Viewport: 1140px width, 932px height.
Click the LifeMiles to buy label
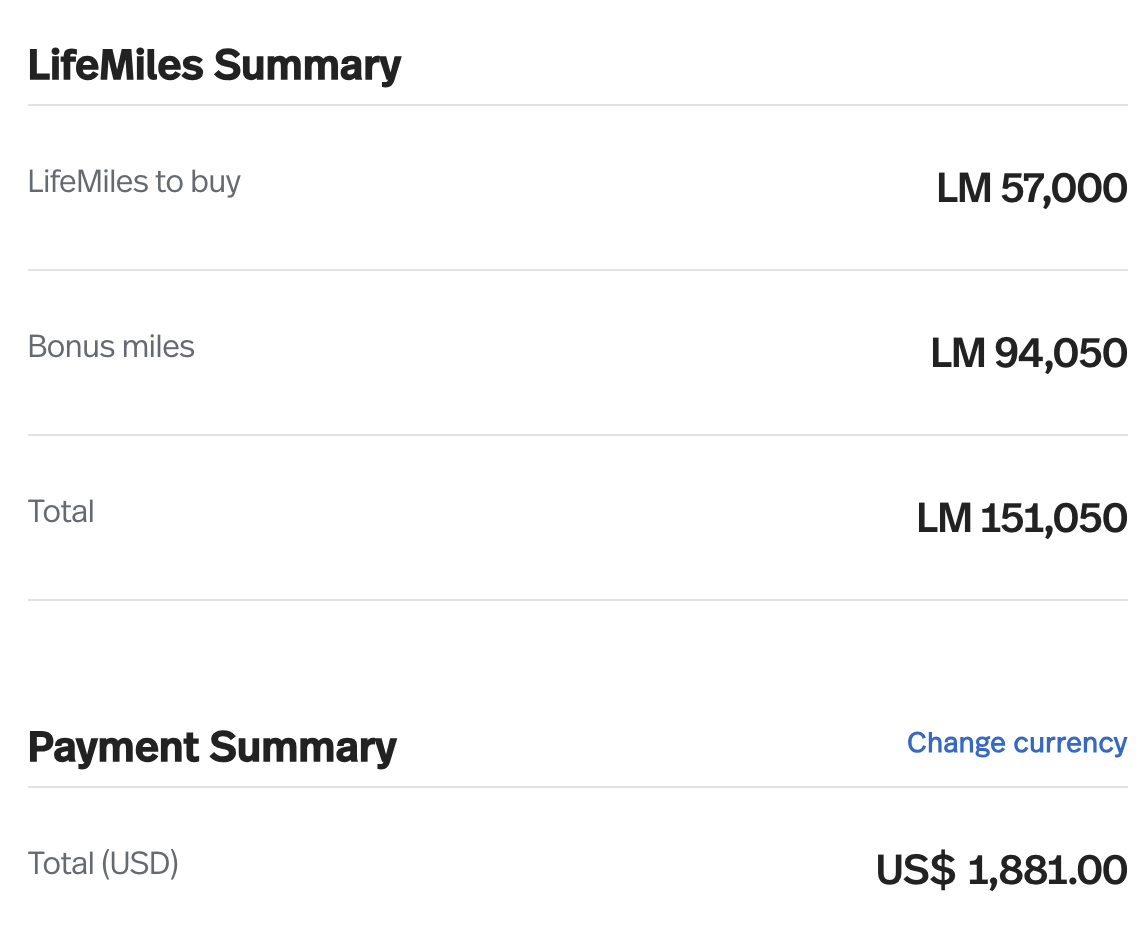pyautogui.click(x=134, y=182)
